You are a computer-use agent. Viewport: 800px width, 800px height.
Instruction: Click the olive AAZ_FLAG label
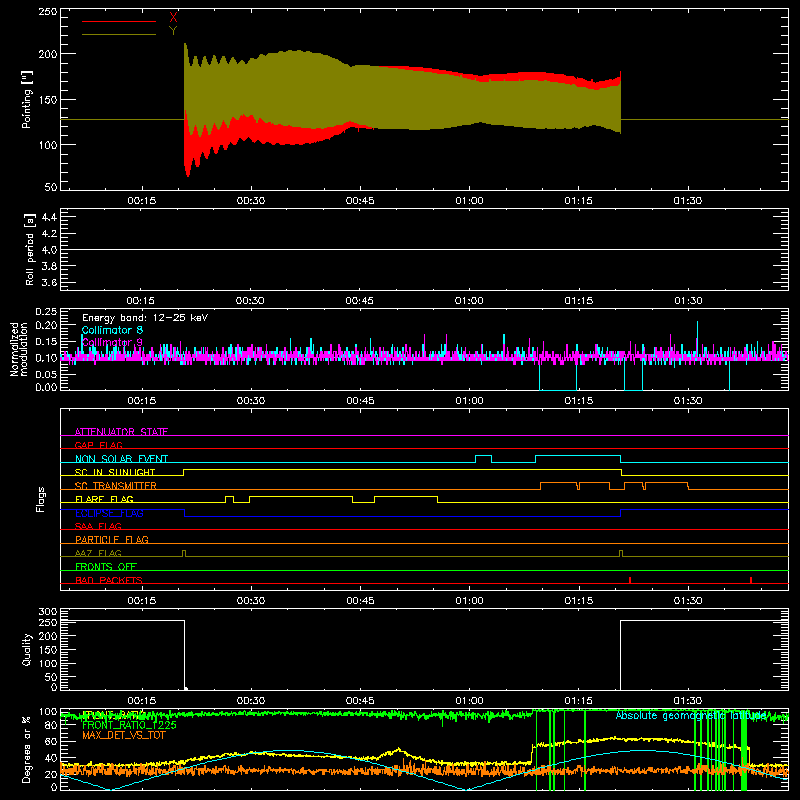[98, 553]
